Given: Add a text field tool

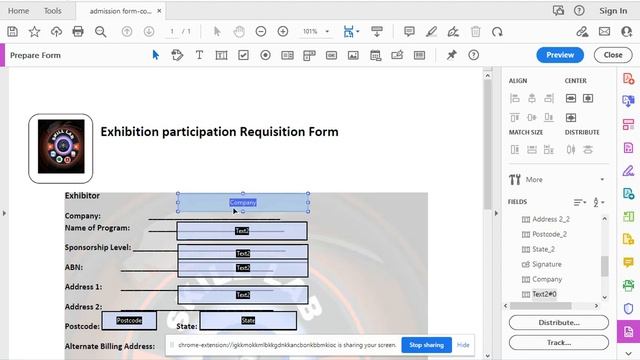Looking at the screenshot, I should tap(221, 55).
